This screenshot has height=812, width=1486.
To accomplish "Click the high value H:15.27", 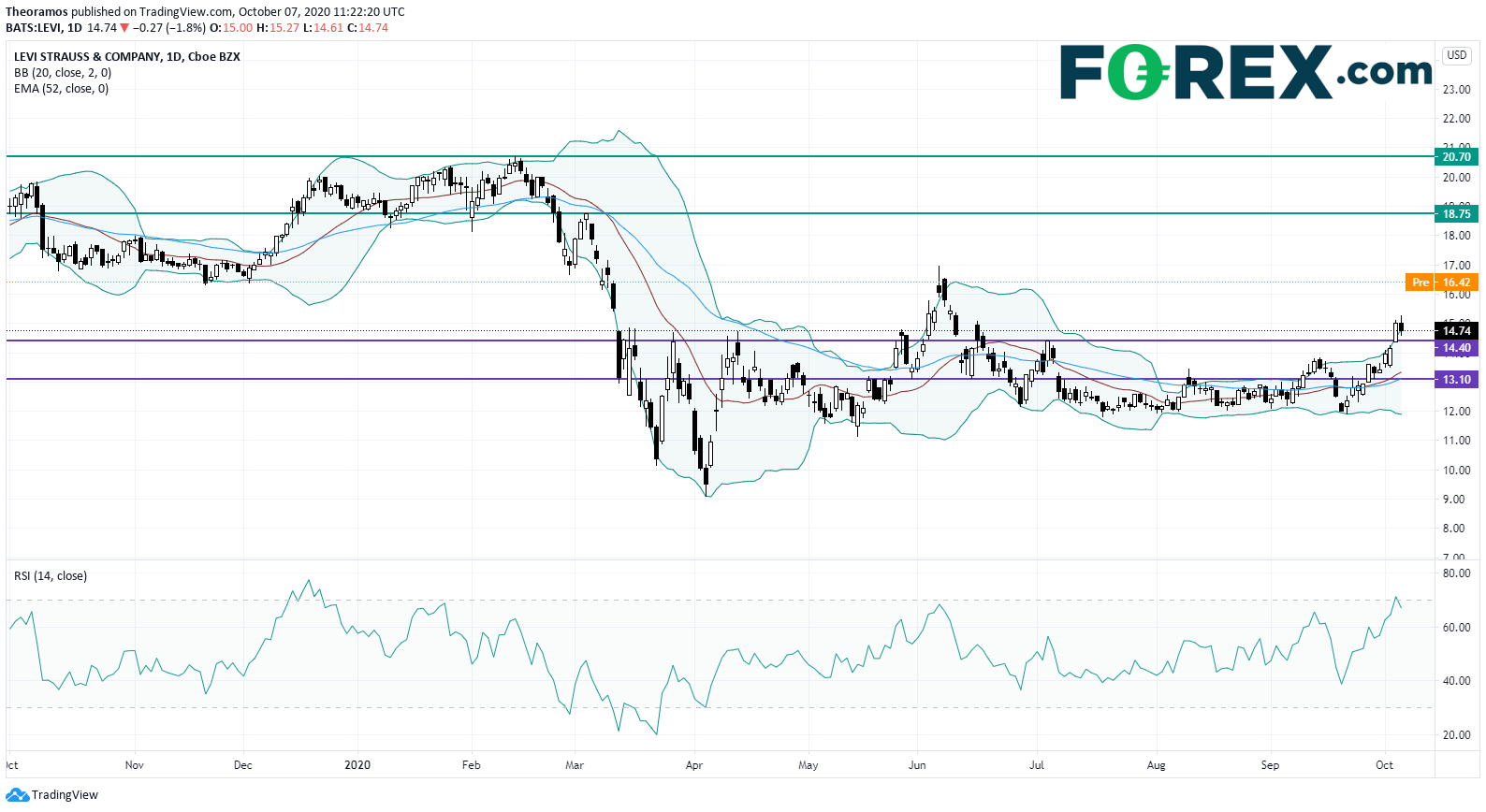I will point(278,28).
